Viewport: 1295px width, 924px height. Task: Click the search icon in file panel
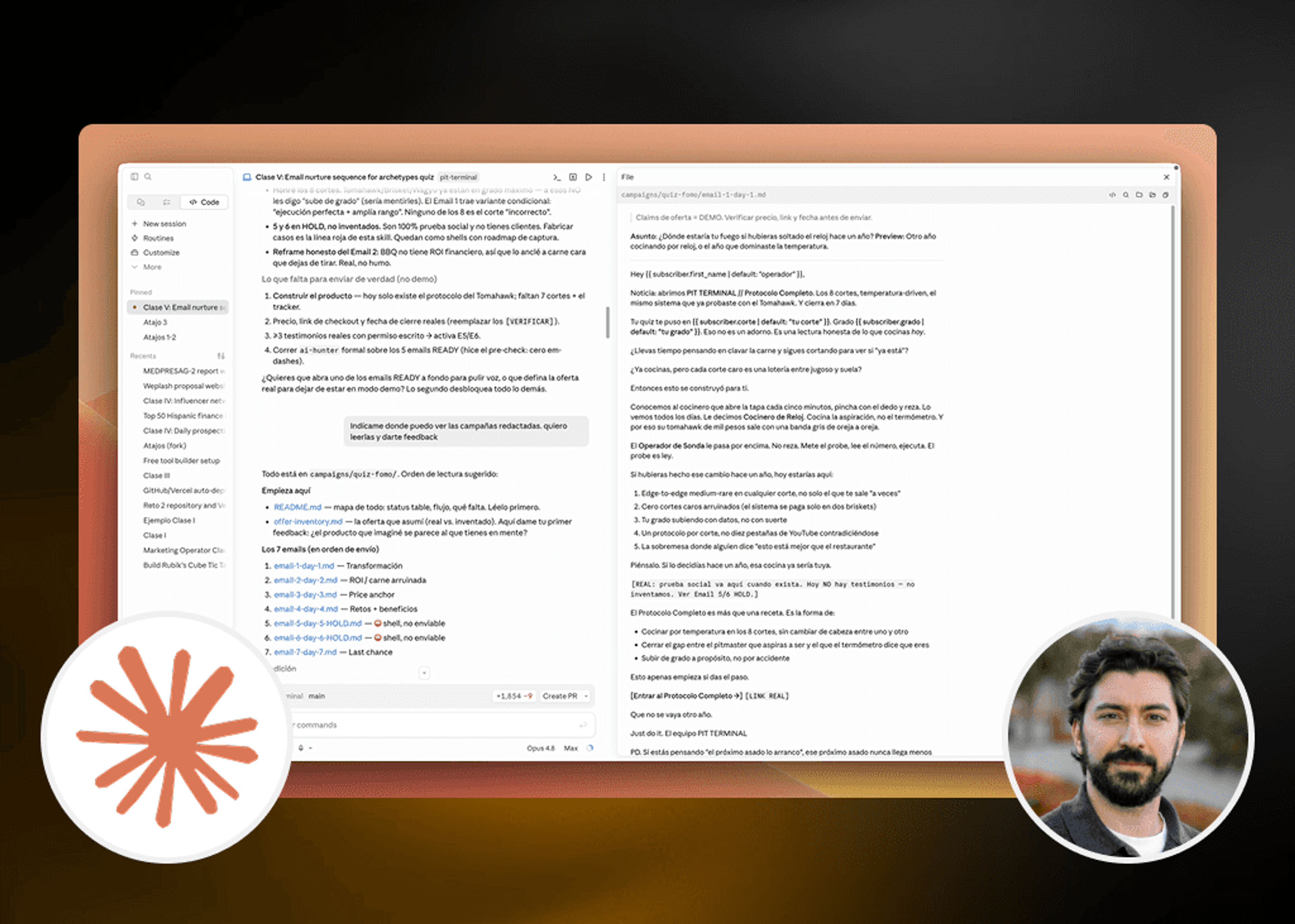point(1125,195)
